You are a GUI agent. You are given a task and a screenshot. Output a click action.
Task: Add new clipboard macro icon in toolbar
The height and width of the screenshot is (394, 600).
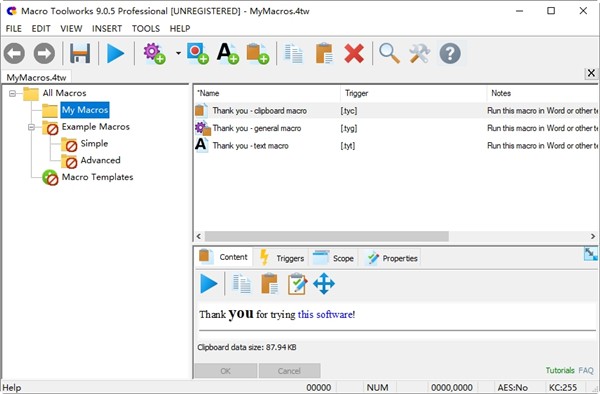pyautogui.click(x=258, y=53)
